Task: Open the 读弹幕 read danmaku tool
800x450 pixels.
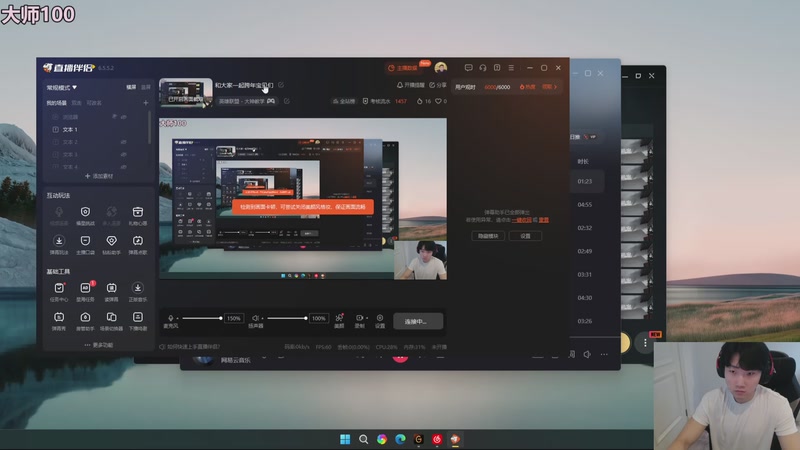Action: (111, 292)
